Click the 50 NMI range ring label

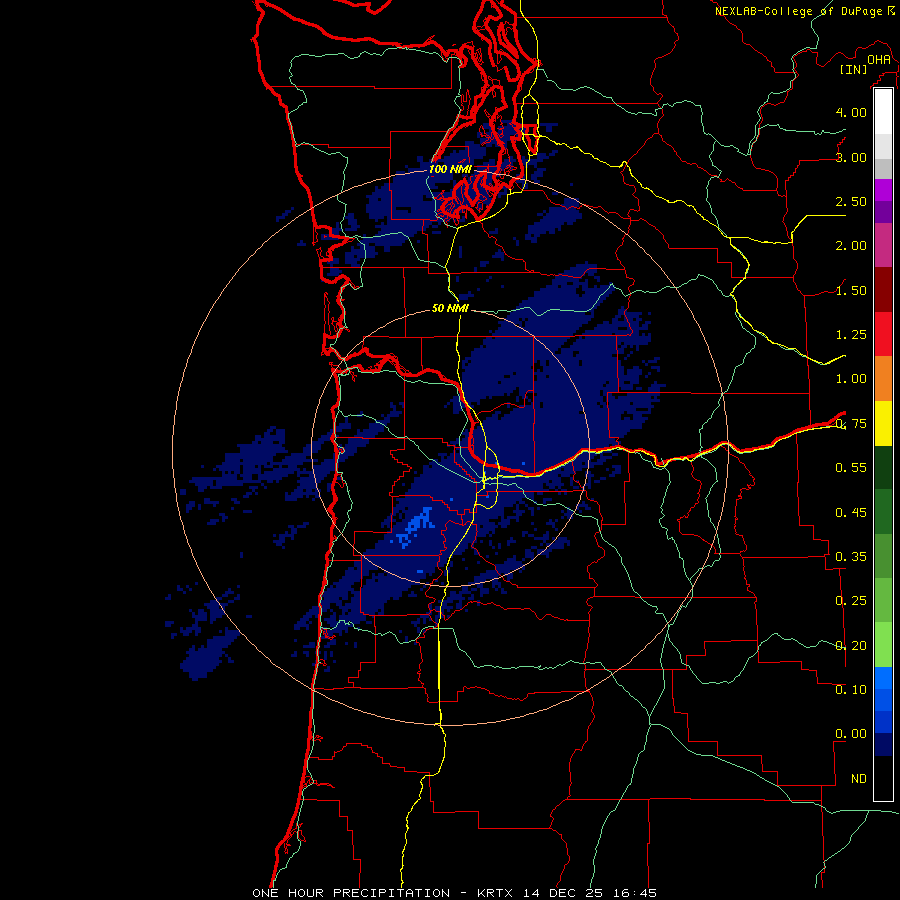pos(450,308)
